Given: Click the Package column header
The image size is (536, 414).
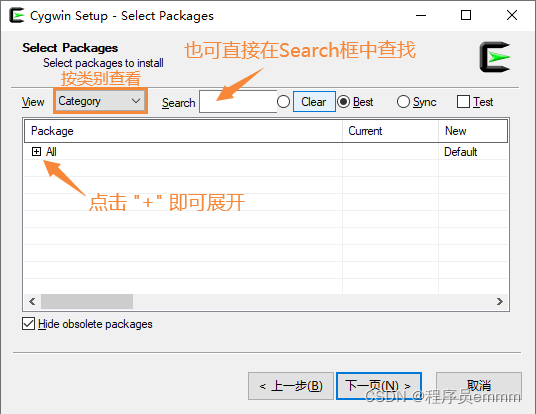Looking at the screenshot, I should click(x=184, y=131).
